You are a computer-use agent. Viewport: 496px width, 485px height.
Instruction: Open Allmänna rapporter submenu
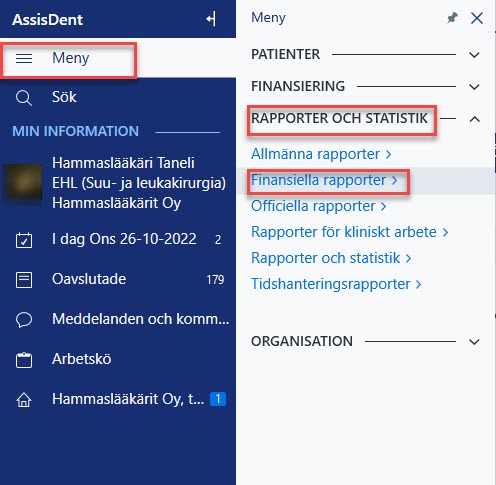click(x=321, y=154)
